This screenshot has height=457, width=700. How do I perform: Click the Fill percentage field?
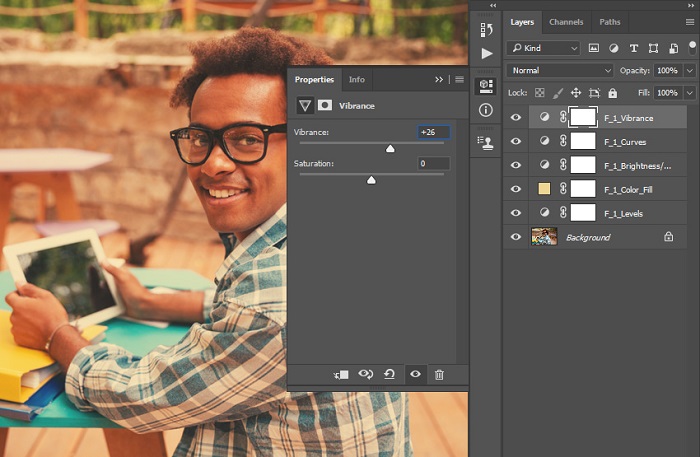pyautogui.click(x=668, y=93)
